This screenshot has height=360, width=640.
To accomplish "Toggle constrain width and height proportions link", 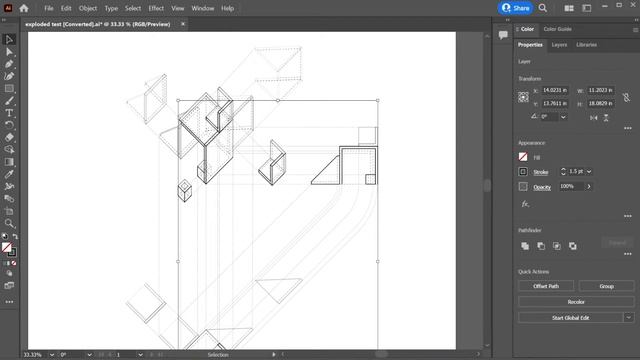I will [626, 97].
